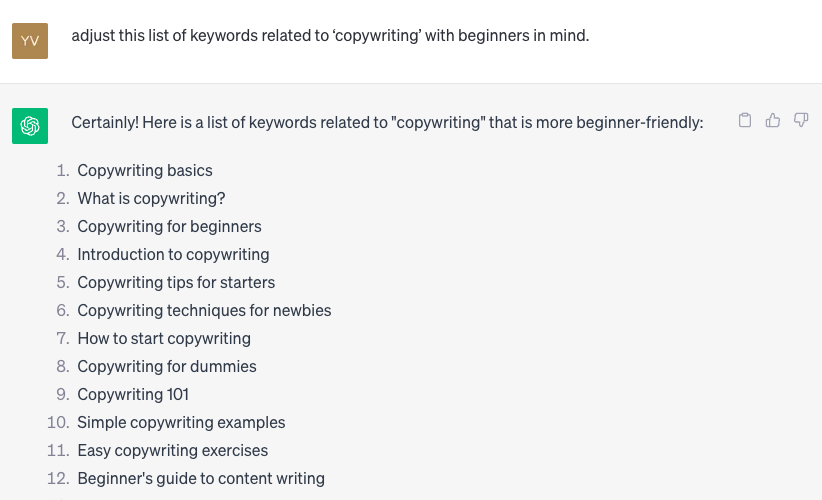Select list item 'Copywriting basics'
This screenshot has height=500, width=822.
145,170
